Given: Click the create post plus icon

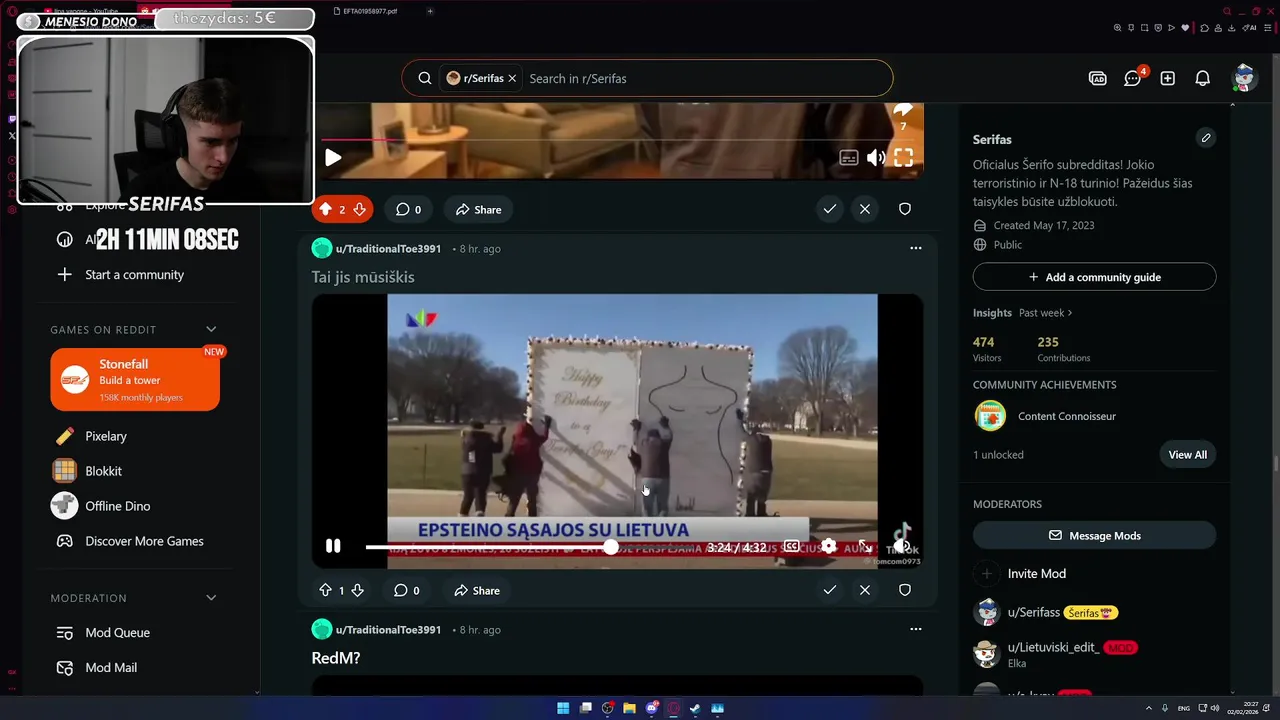Looking at the screenshot, I should pyautogui.click(x=1168, y=78).
